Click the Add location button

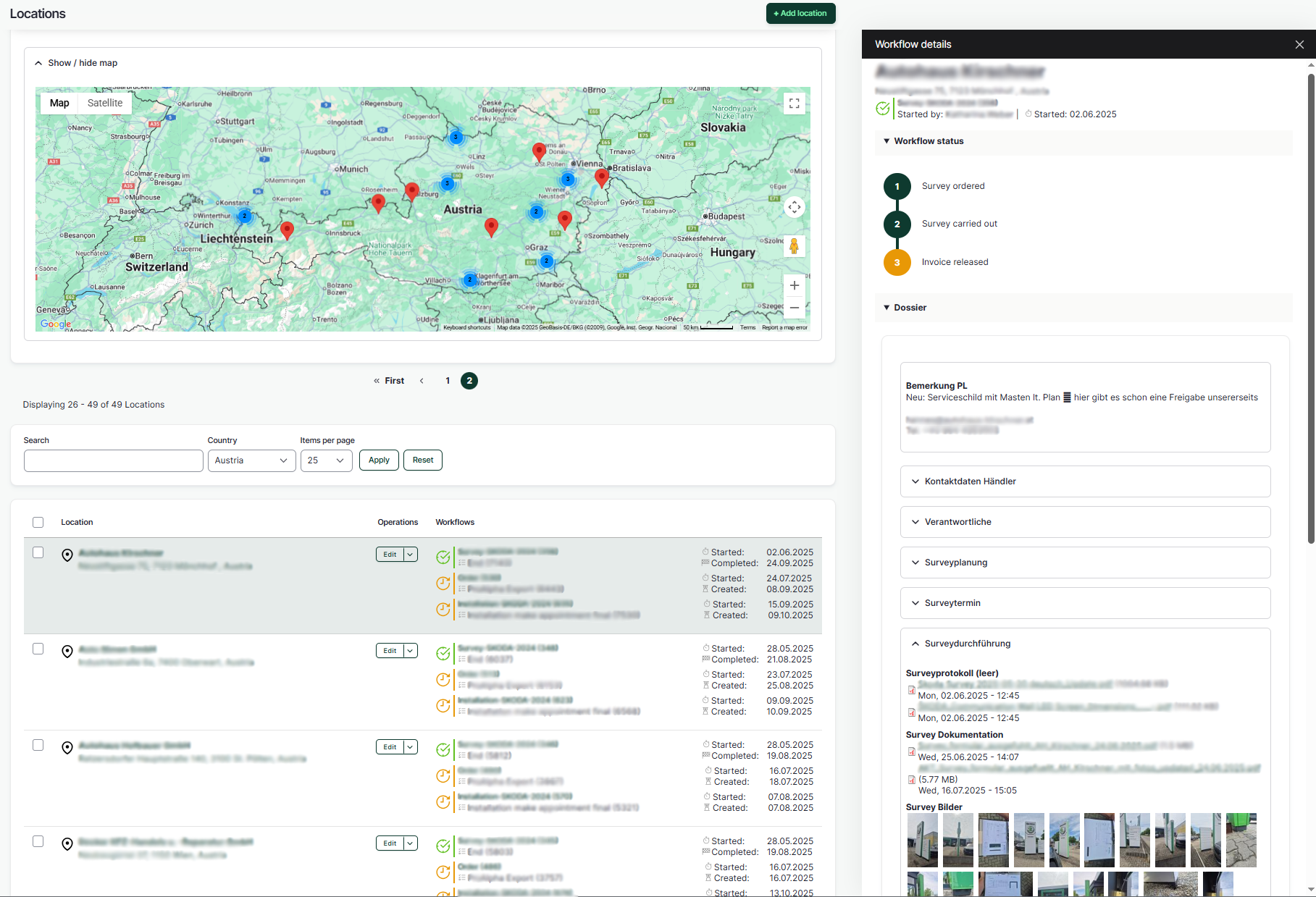(x=800, y=13)
